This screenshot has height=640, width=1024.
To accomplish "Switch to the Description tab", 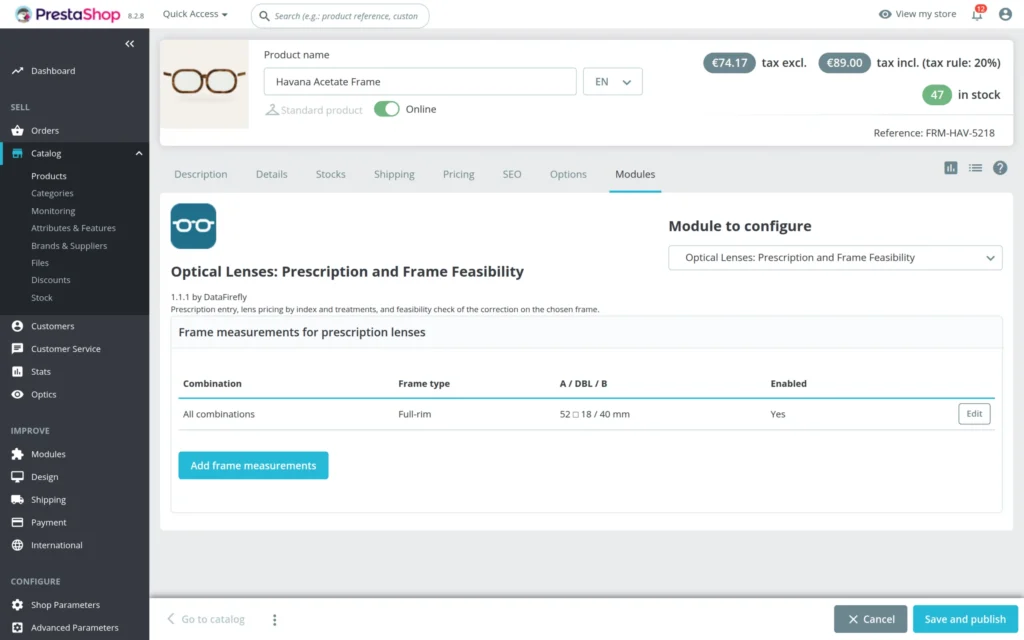I will point(200,174).
